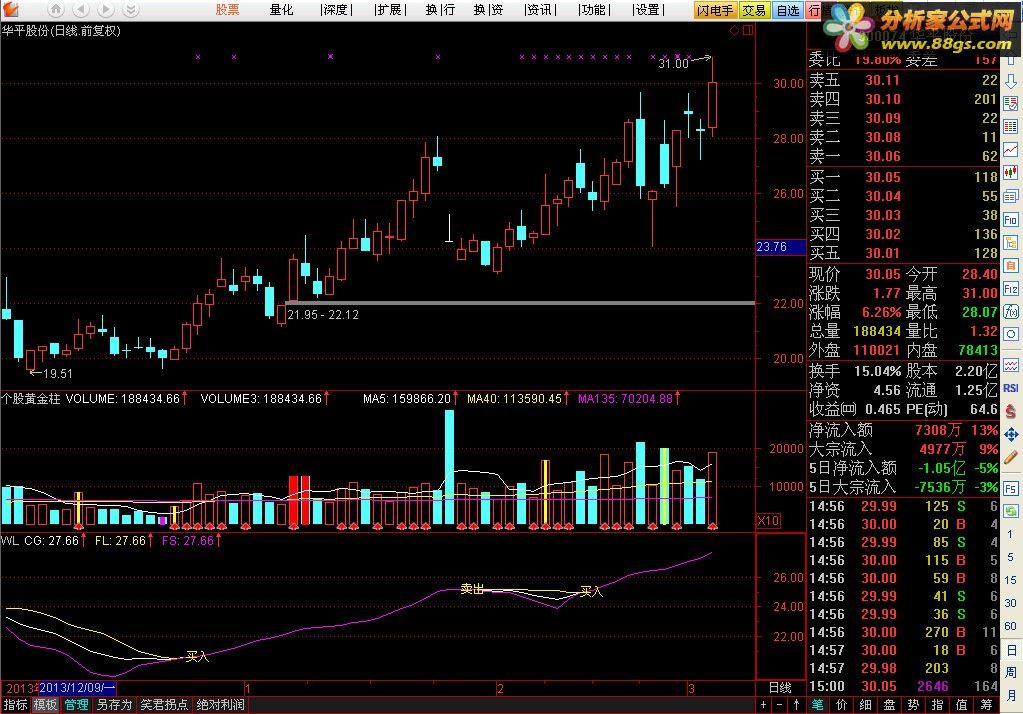Select the pencil drawing tool icon
The height and width of the screenshot is (714, 1023).
(x=1011, y=458)
